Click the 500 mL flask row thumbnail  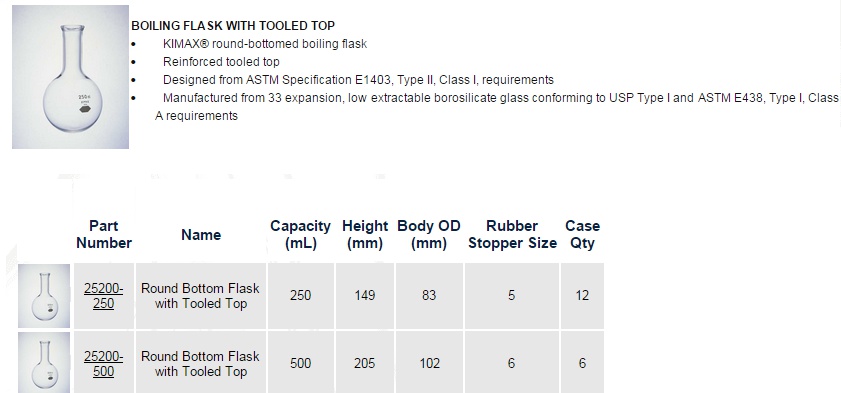[x=44, y=362]
